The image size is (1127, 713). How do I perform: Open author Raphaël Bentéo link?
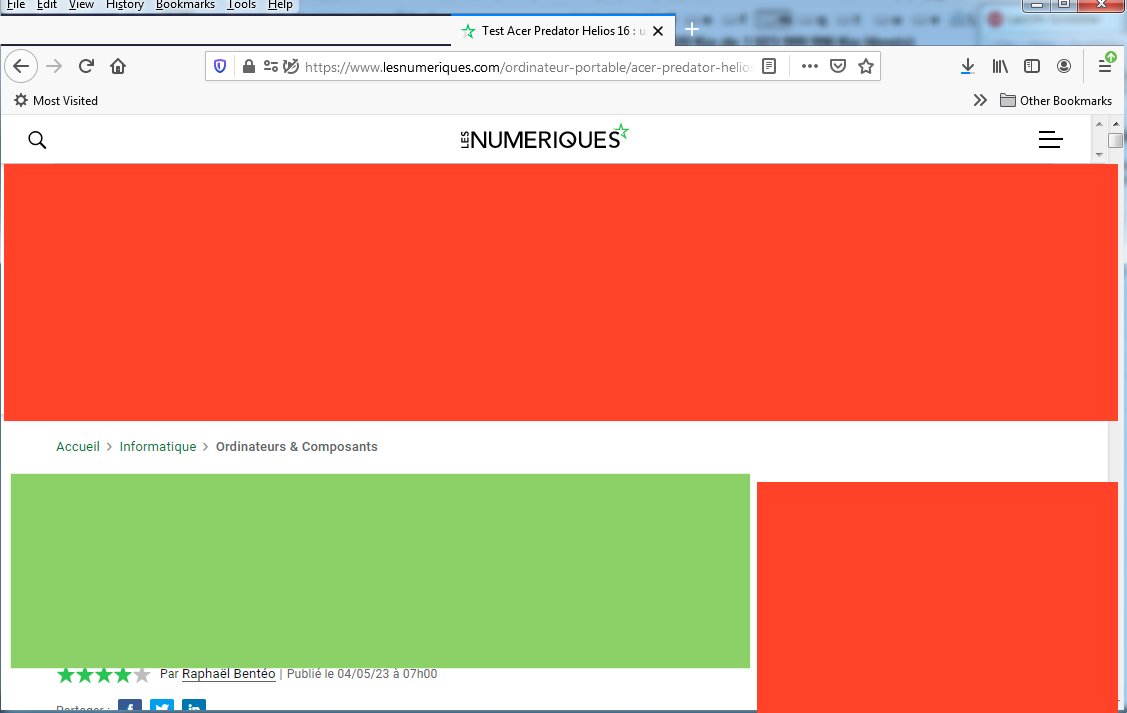click(x=229, y=673)
